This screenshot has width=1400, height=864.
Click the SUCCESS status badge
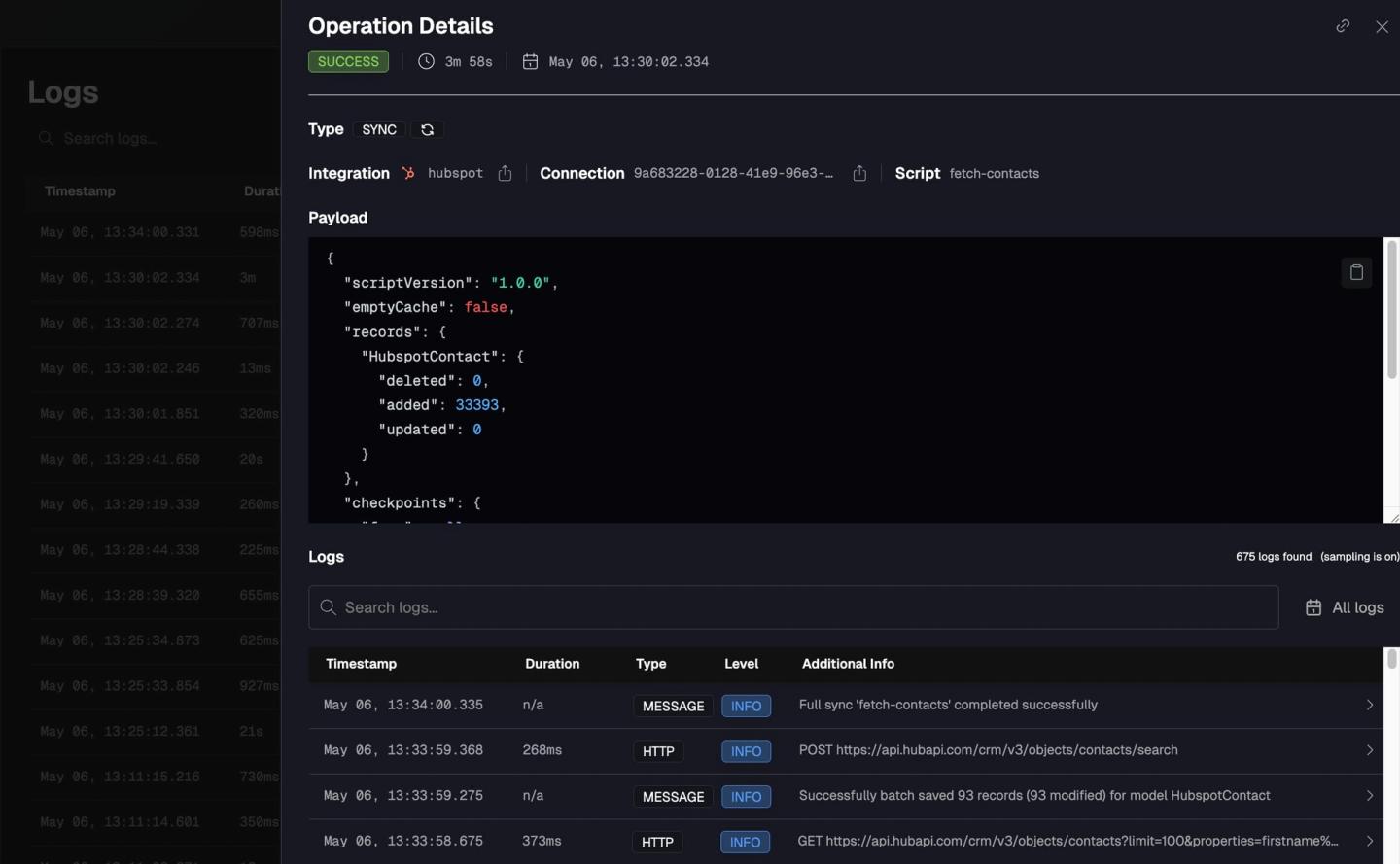(x=348, y=61)
